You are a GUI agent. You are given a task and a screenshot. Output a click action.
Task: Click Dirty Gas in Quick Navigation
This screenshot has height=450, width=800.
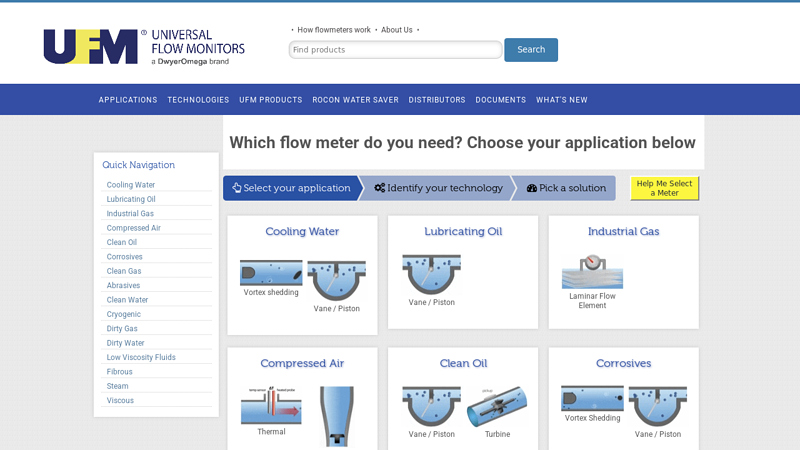tap(122, 329)
